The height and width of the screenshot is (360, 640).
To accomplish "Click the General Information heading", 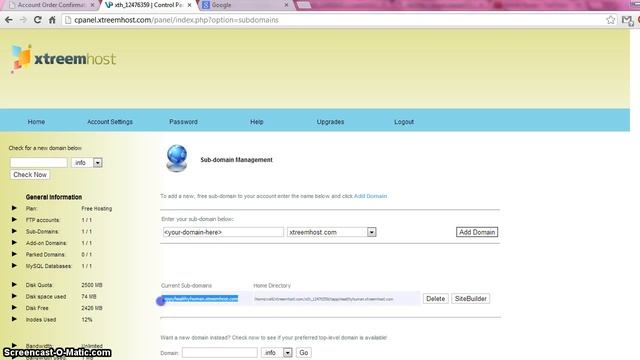I will pyautogui.click(x=54, y=197).
